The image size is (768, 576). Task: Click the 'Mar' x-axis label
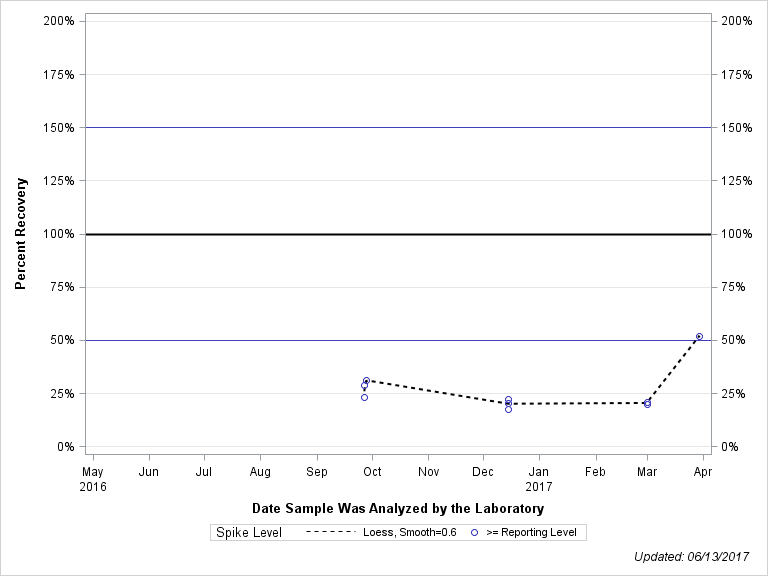(x=647, y=472)
